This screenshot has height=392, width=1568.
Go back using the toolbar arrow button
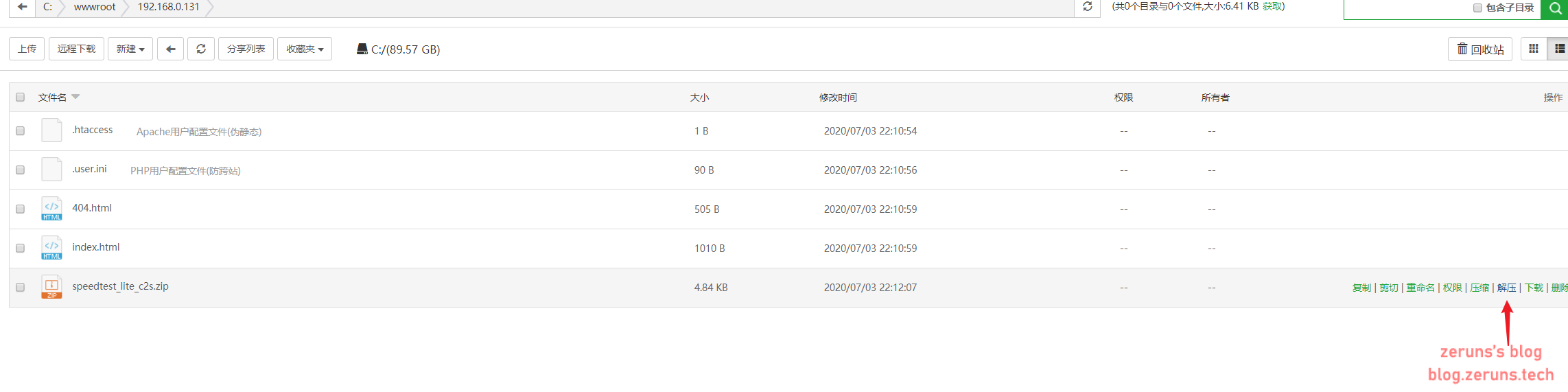point(170,49)
